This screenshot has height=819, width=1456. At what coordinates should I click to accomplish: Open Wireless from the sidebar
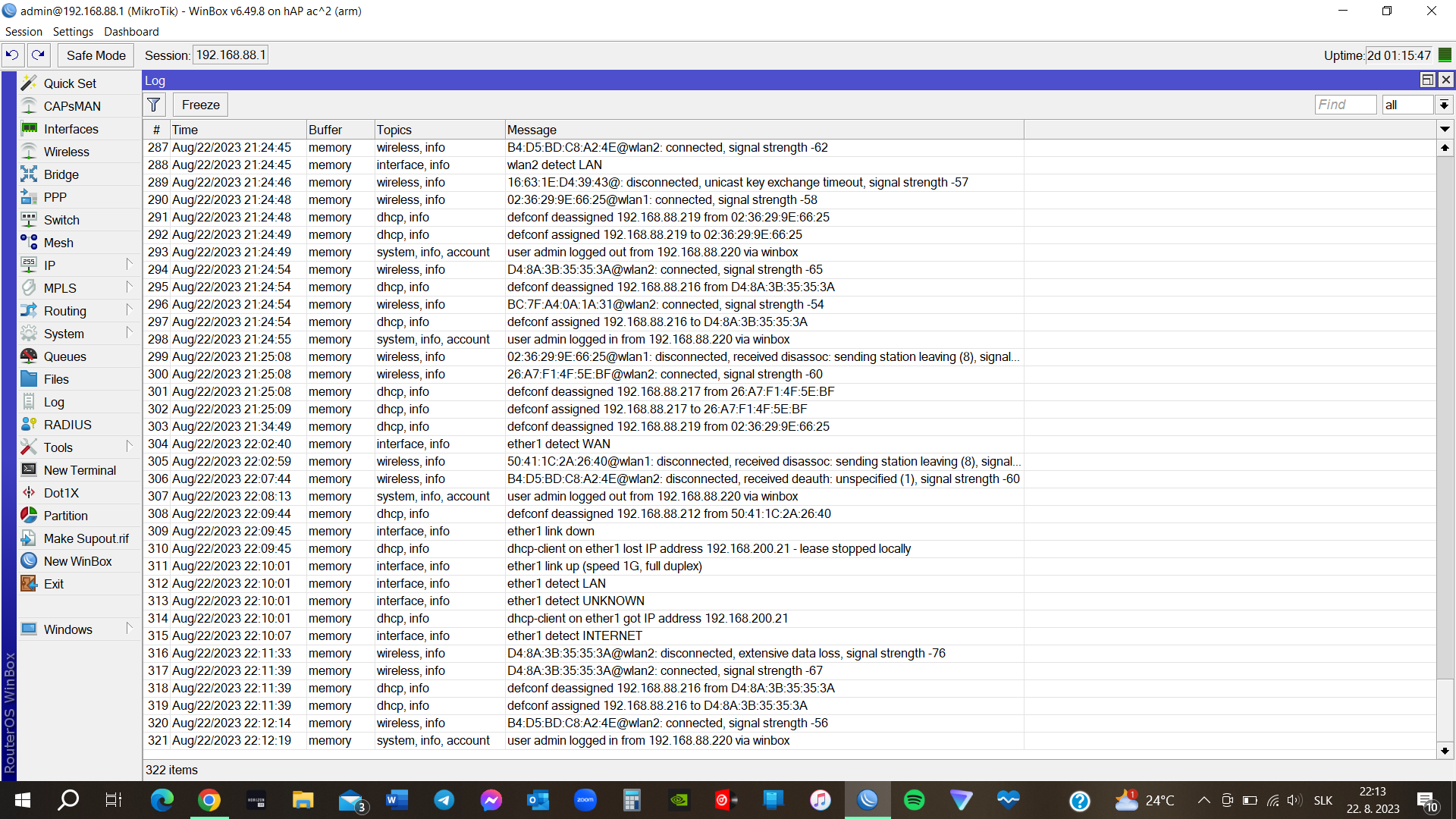click(66, 152)
